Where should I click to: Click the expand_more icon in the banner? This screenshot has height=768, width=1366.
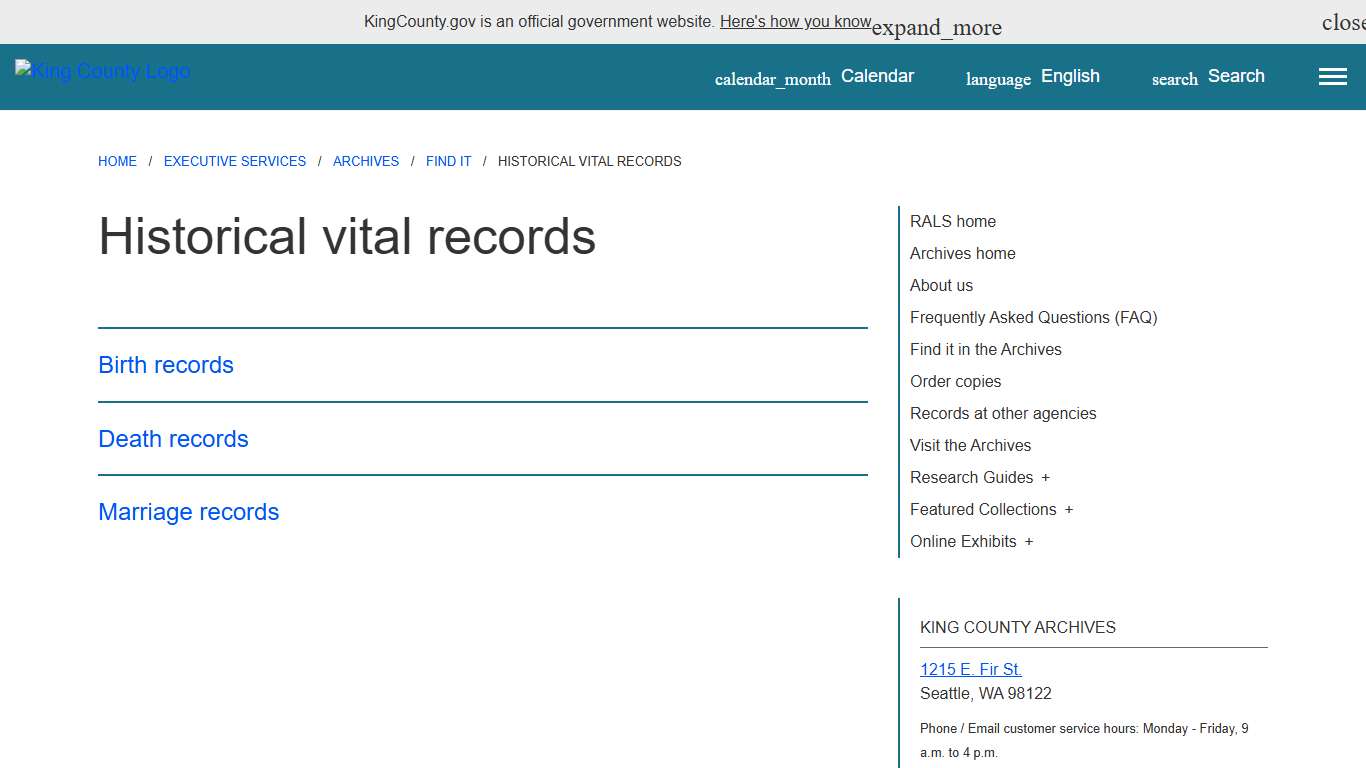click(x=936, y=27)
